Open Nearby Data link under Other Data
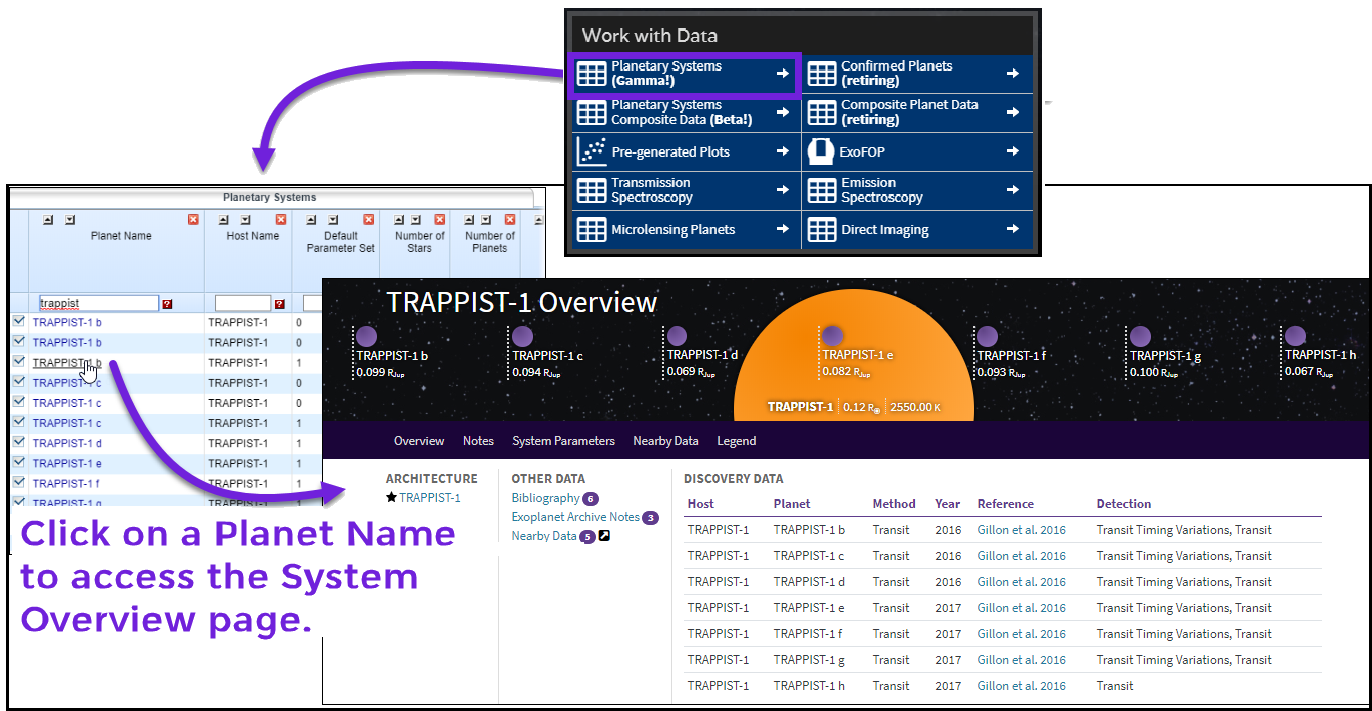The width and height of the screenshot is (1372, 711). tap(544, 536)
